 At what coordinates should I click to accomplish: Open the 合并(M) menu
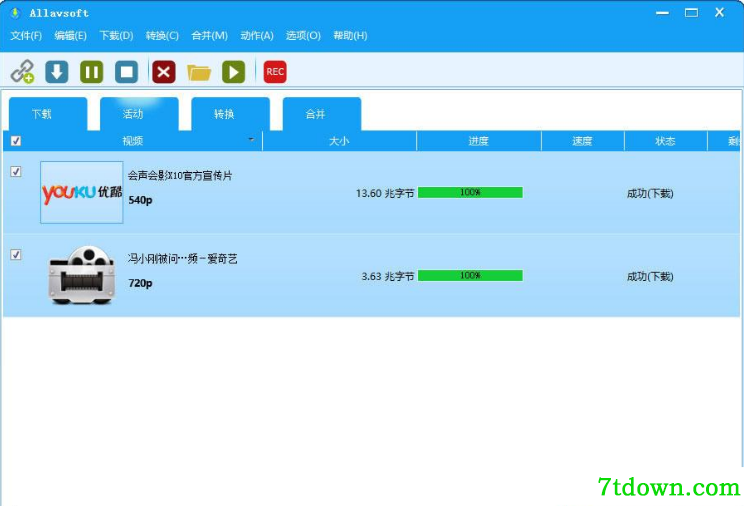click(x=209, y=36)
